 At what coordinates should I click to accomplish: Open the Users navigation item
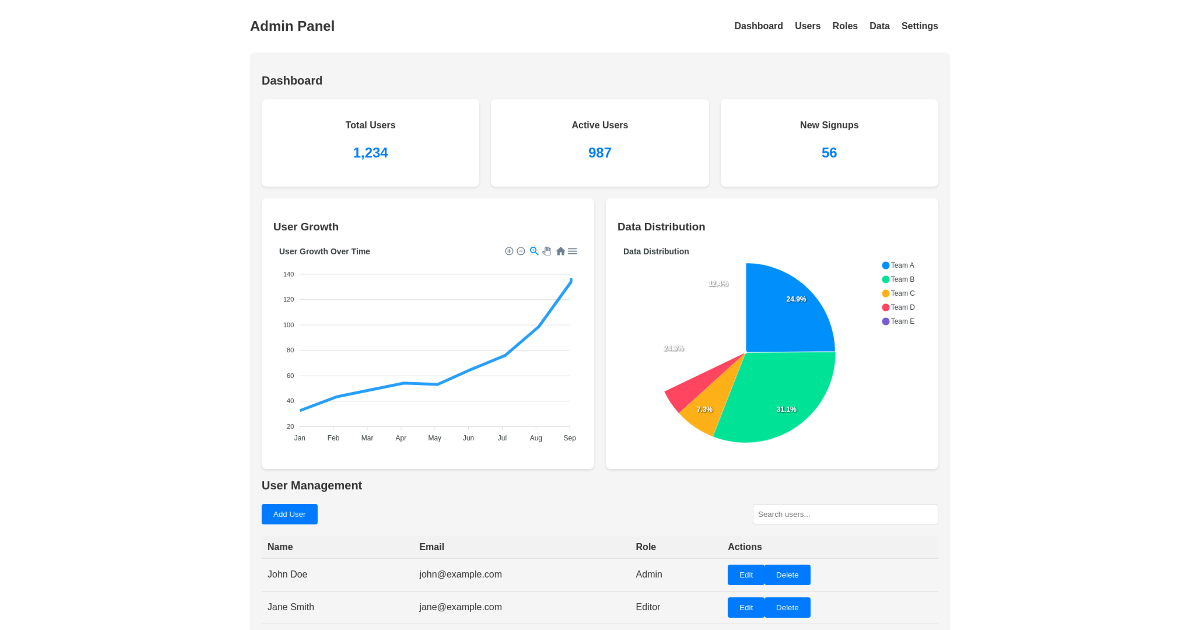(807, 26)
